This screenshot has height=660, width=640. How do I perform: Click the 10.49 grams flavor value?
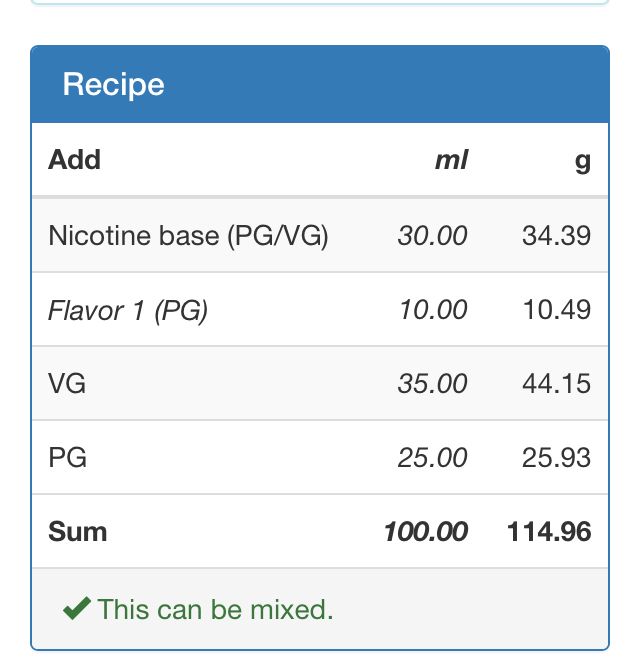557,309
